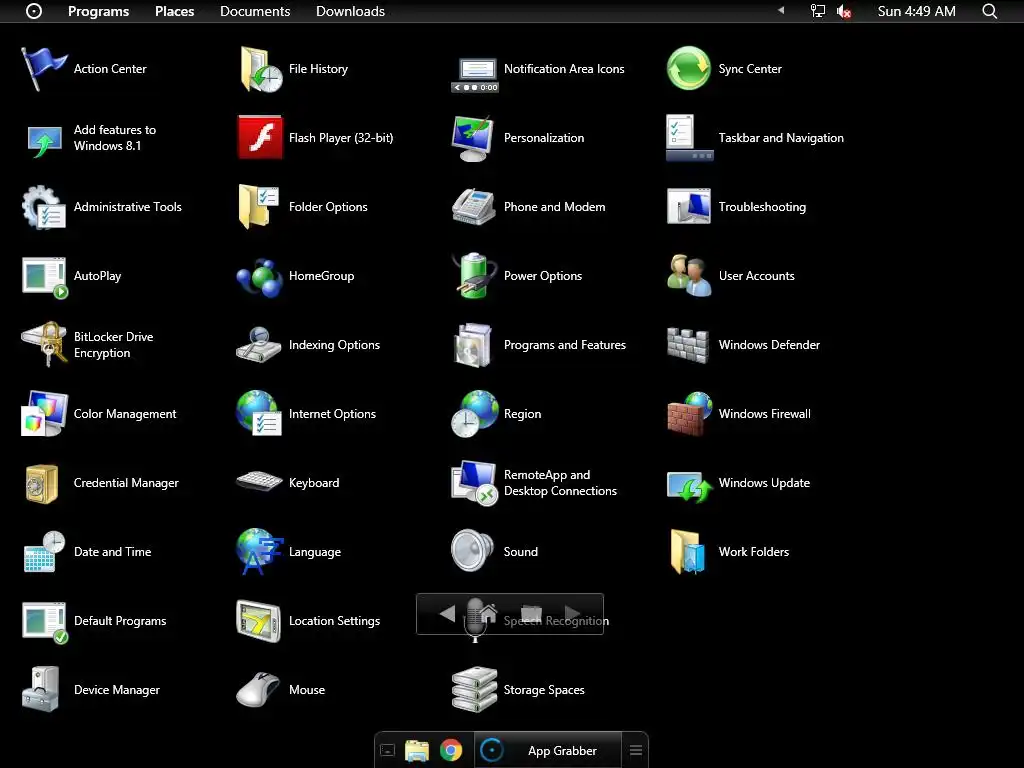The image size is (1024, 768).
Task: Open the Work Folders icon
Action: [688, 552]
